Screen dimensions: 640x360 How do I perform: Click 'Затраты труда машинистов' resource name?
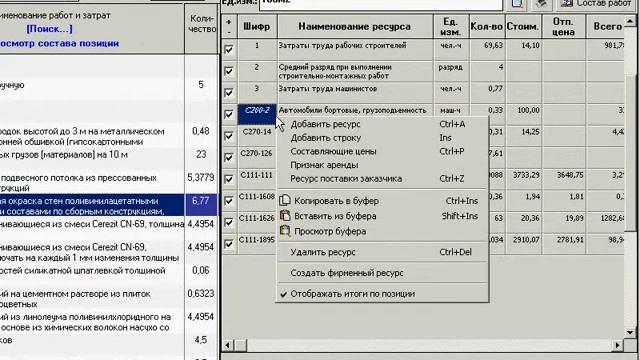(x=328, y=89)
